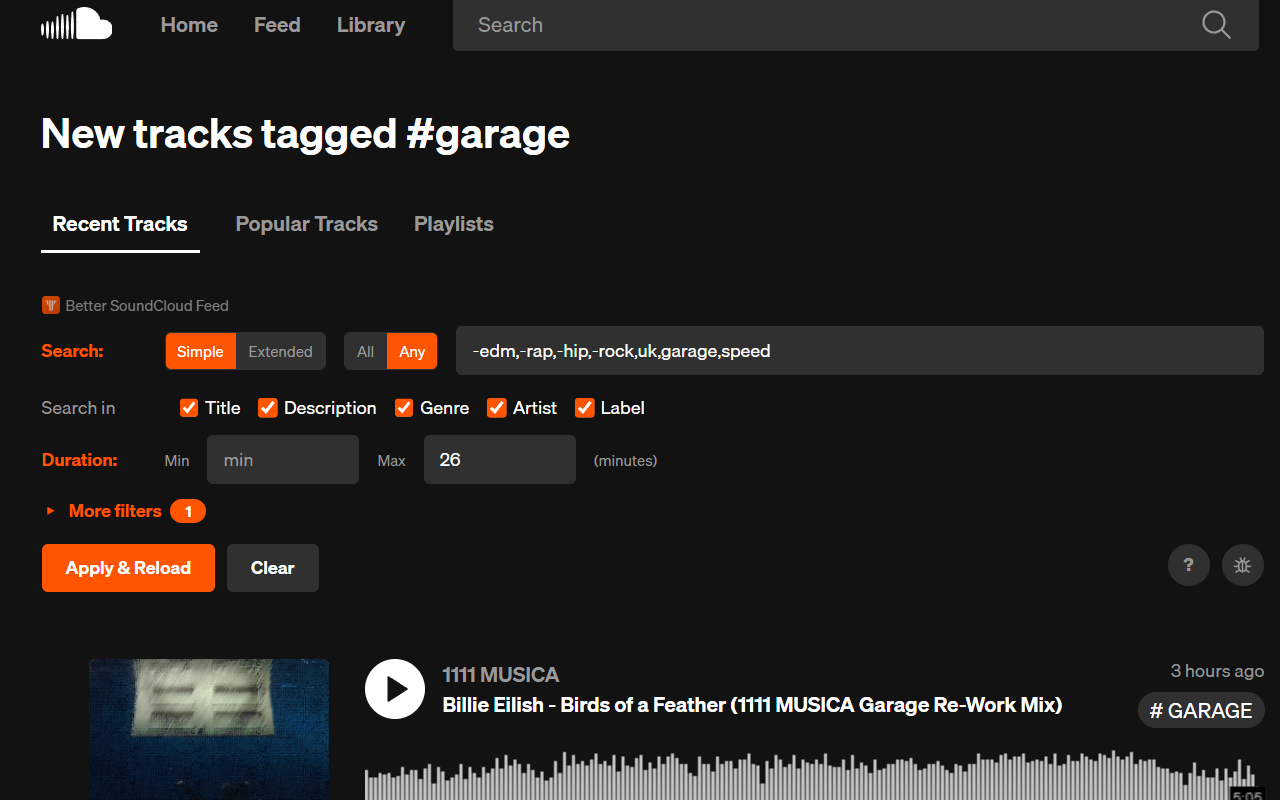
Task: Click the '3 hours ago' timestamp
Action: click(x=1217, y=671)
